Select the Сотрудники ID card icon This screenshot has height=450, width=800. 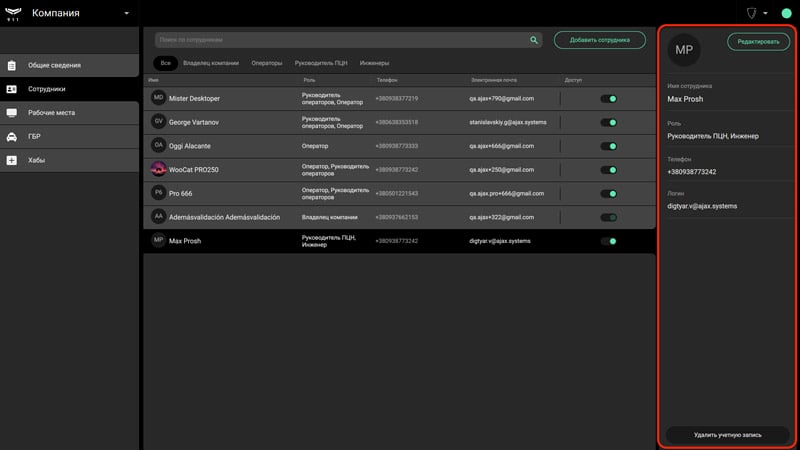coord(12,89)
